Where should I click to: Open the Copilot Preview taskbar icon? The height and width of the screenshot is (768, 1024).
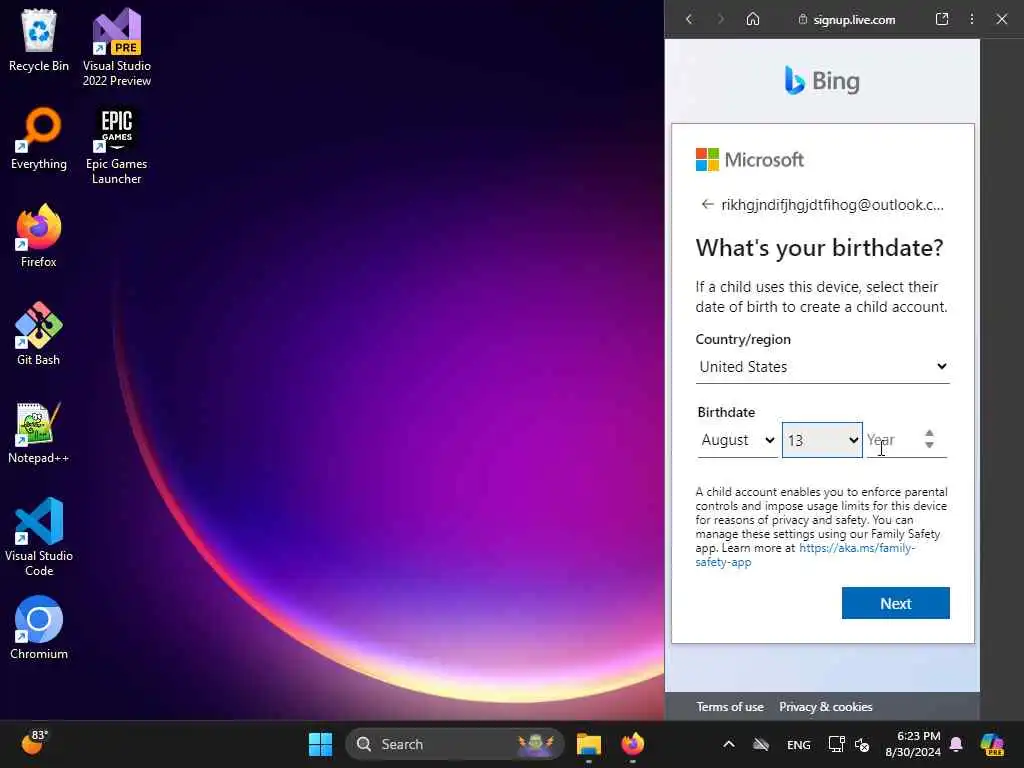pos(992,744)
